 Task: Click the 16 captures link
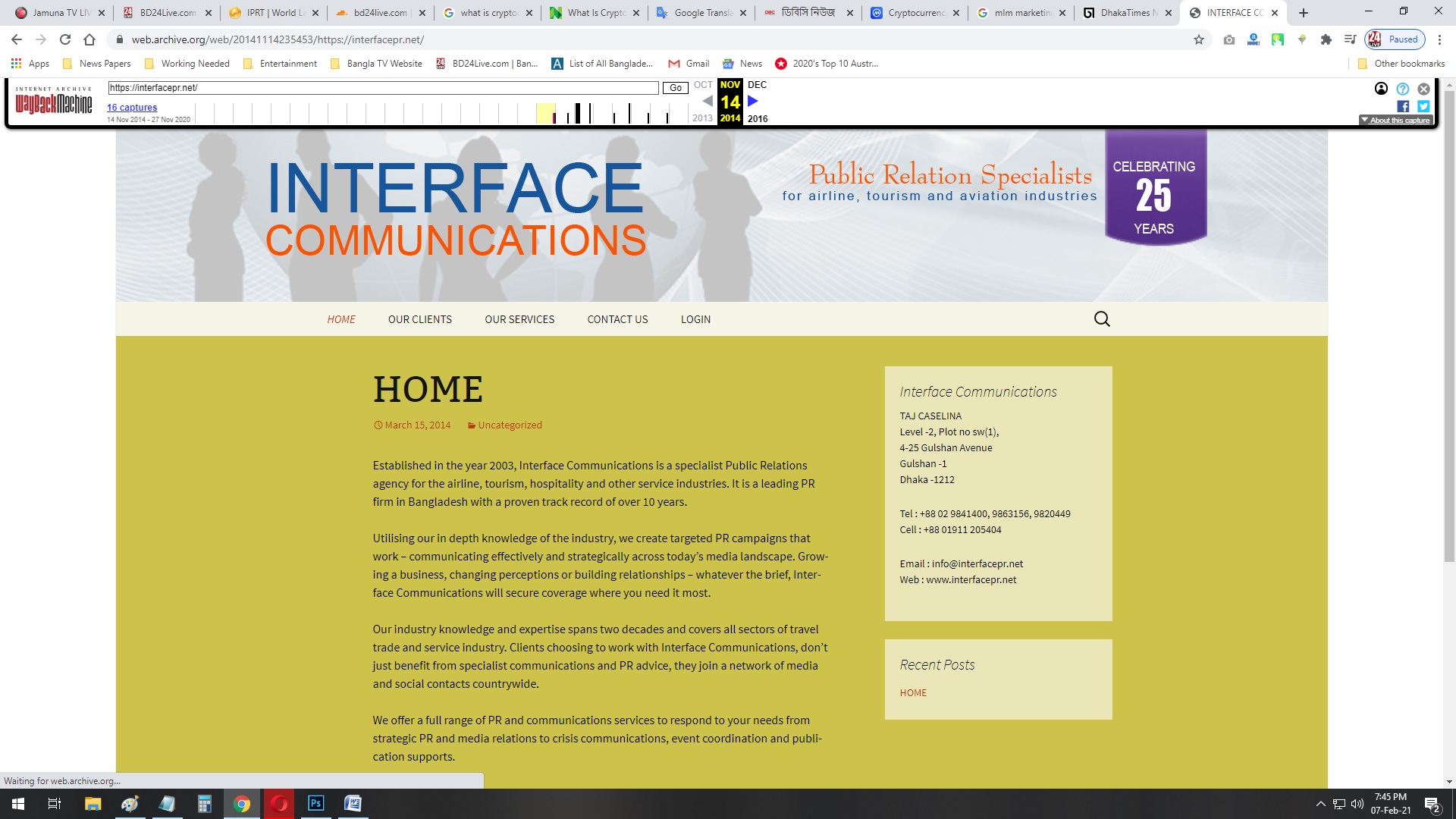click(132, 108)
